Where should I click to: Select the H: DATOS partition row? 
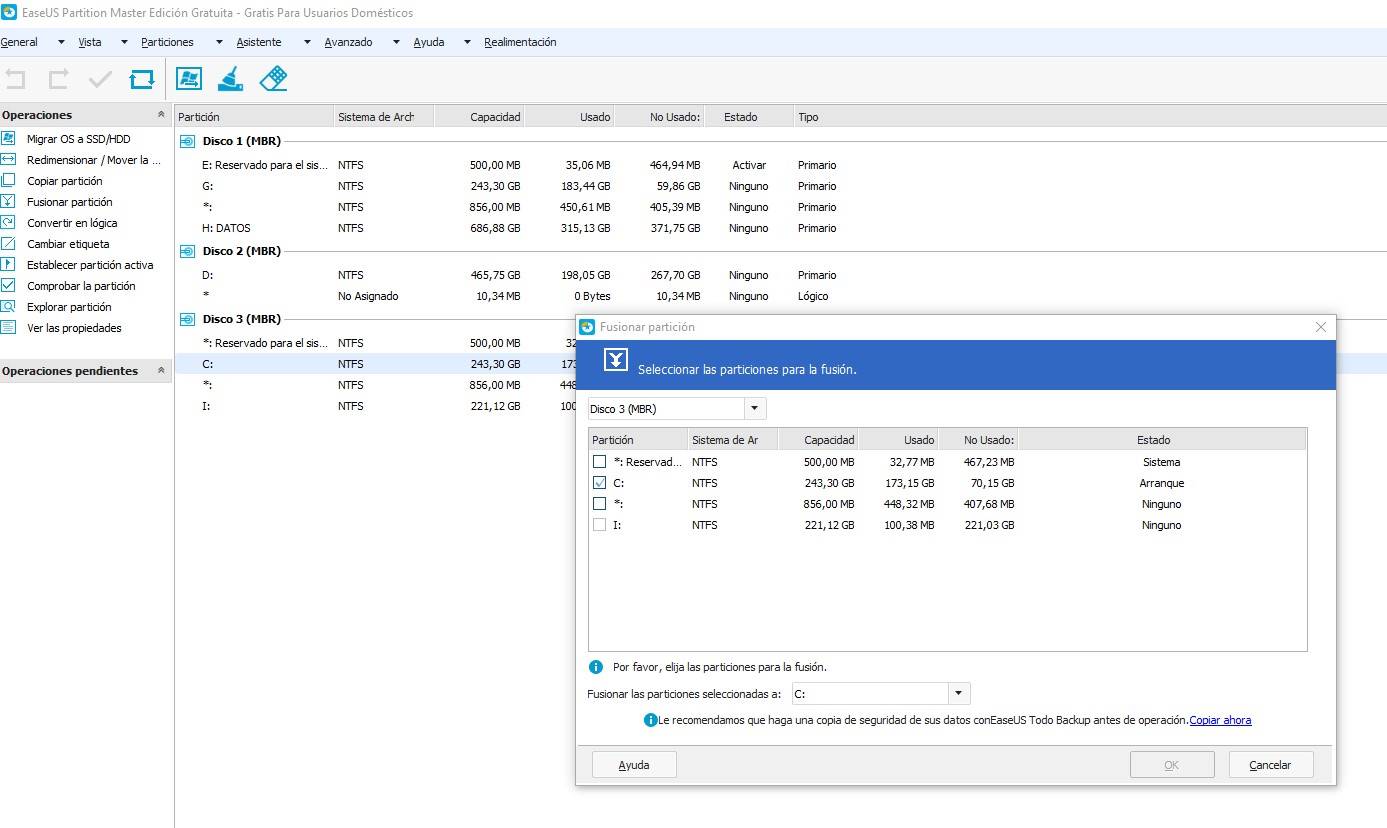click(x=780, y=228)
